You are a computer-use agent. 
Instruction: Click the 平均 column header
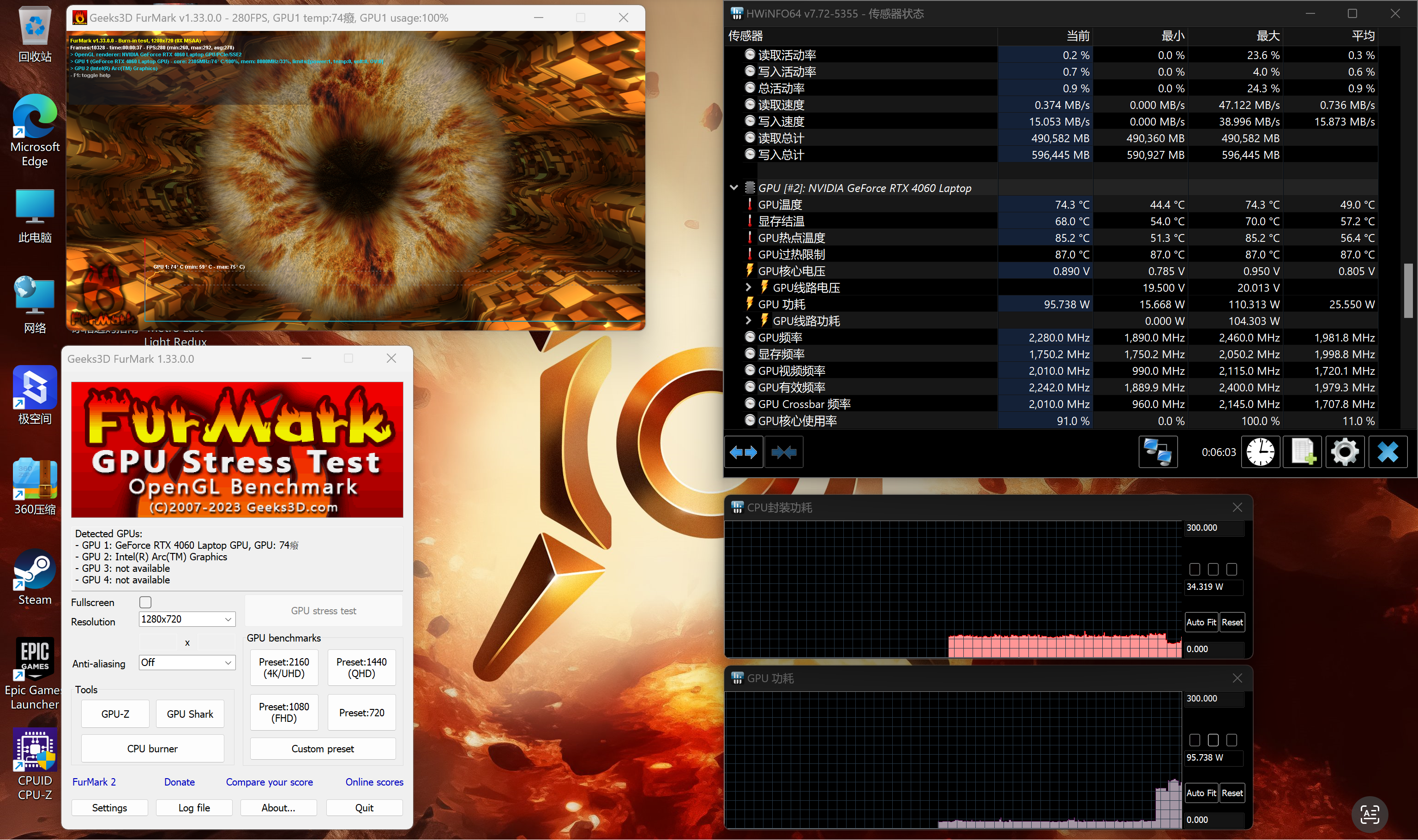coord(1330,36)
